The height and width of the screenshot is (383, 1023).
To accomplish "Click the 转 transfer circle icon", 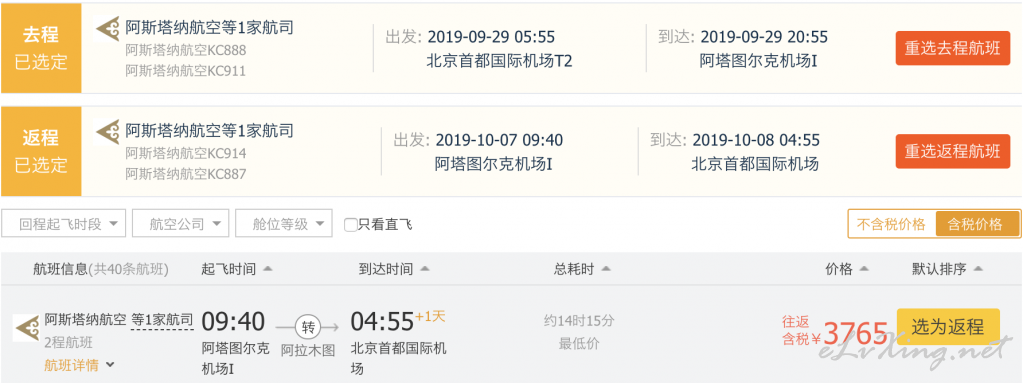I will pos(307,325).
